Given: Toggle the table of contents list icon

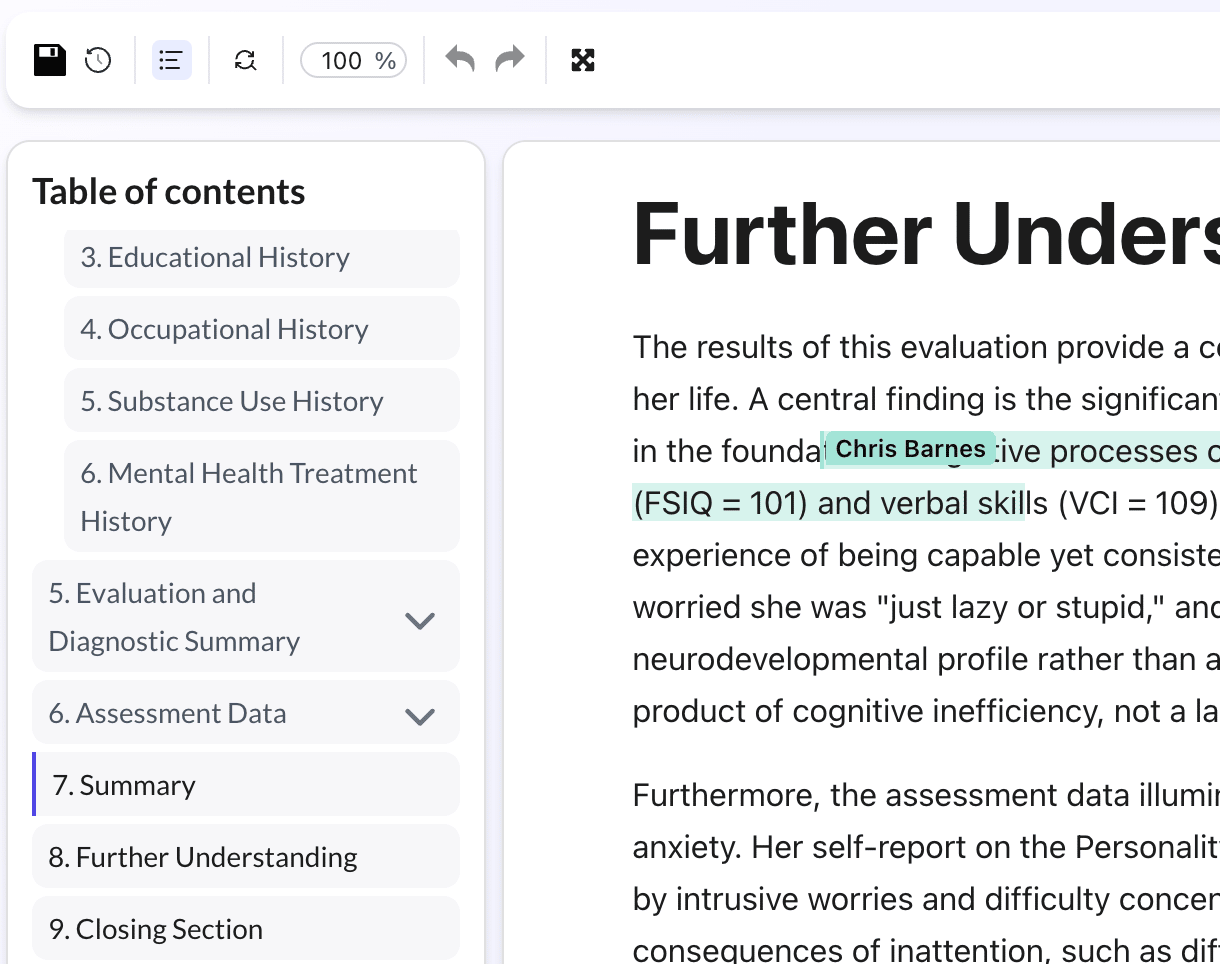Looking at the screenshot, I should (171, 60).
